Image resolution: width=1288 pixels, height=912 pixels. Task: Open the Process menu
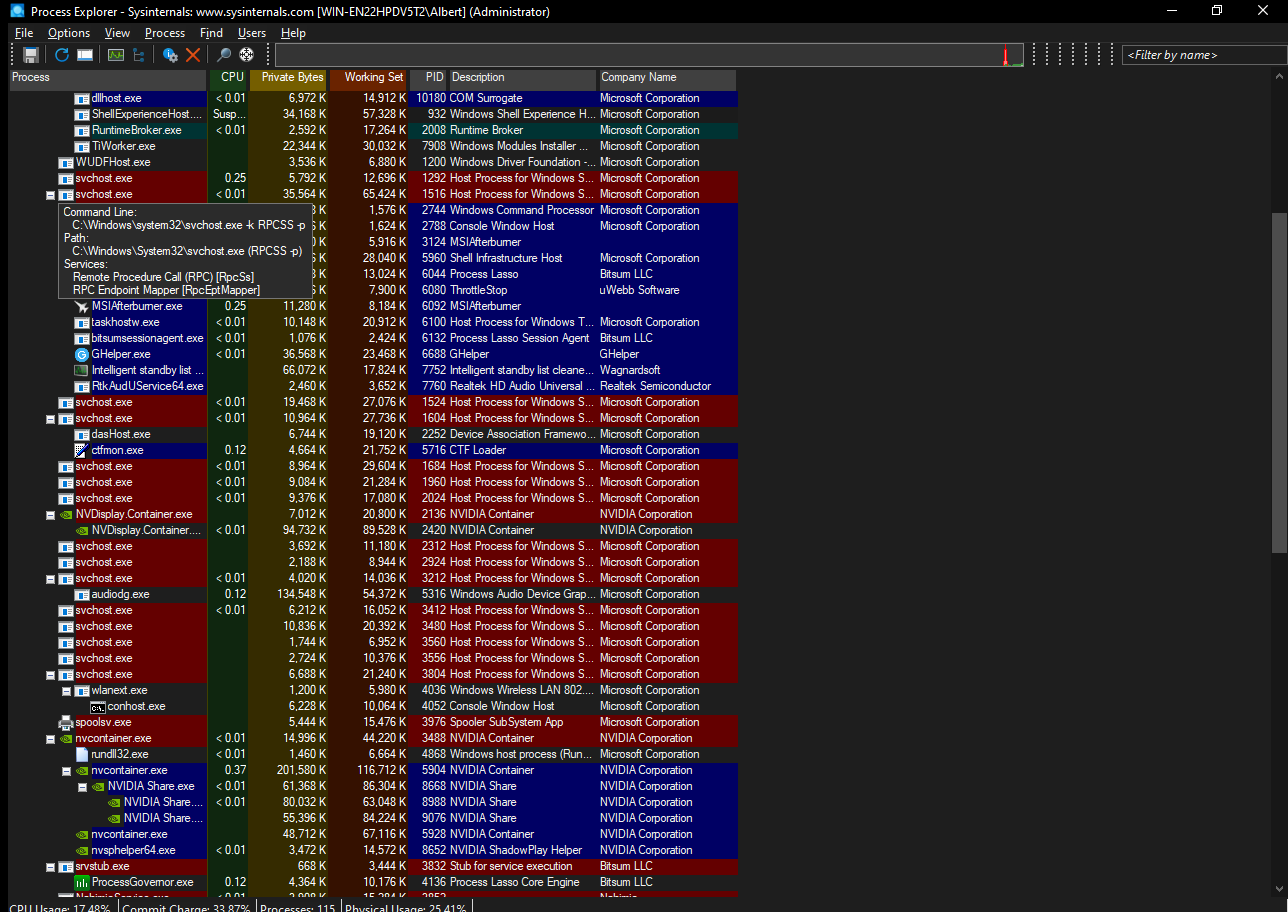point(165,33)
